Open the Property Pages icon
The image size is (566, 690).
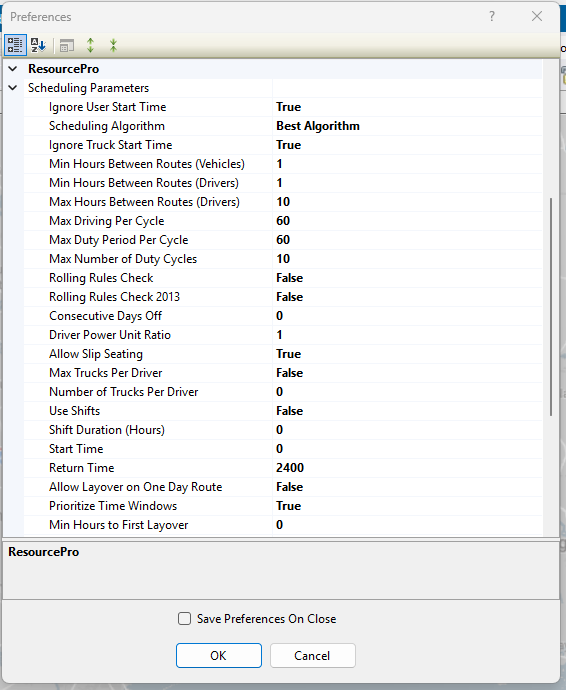coord(67,45)
